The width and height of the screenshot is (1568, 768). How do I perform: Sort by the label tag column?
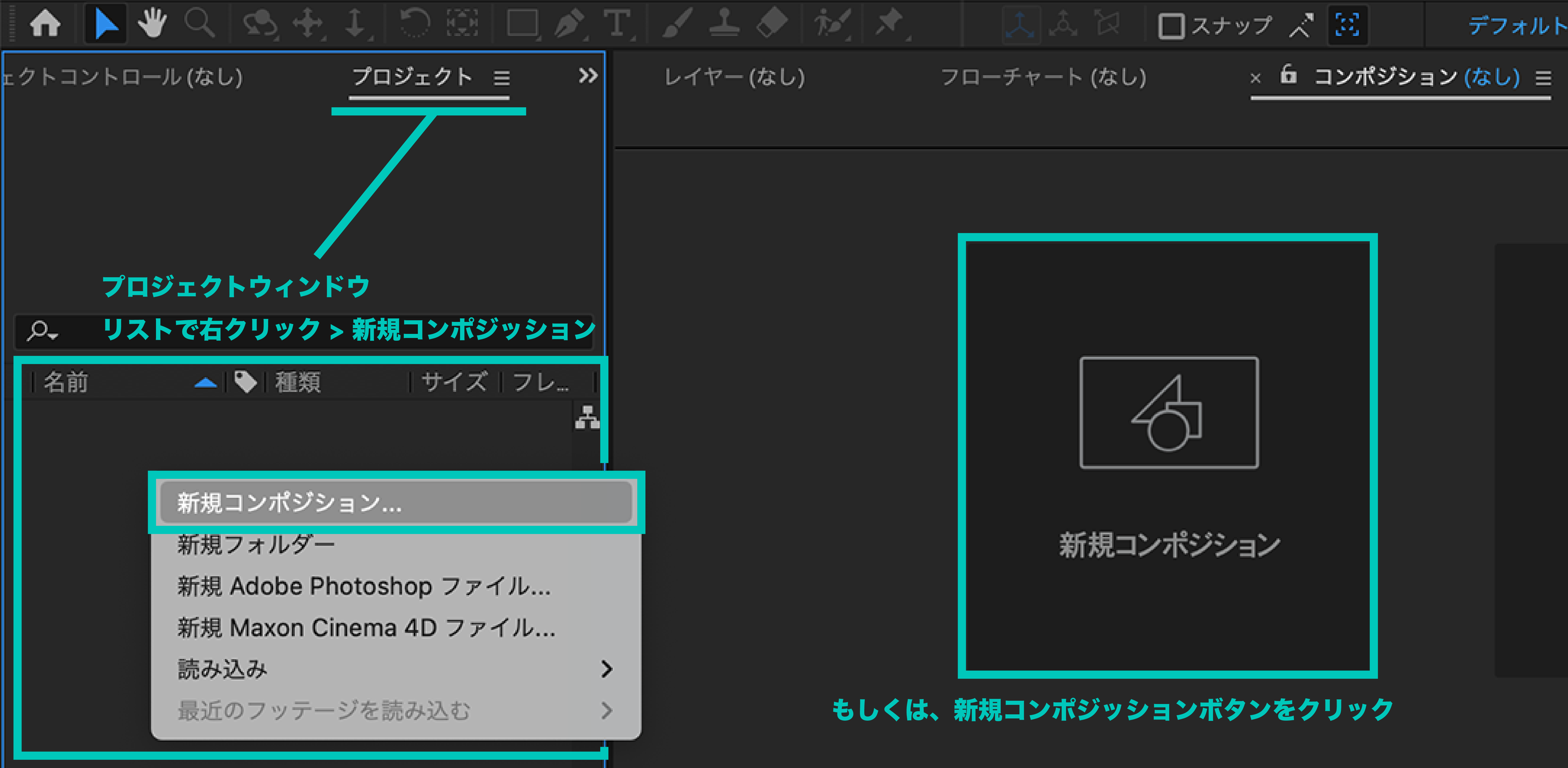(x=245, y=382)
